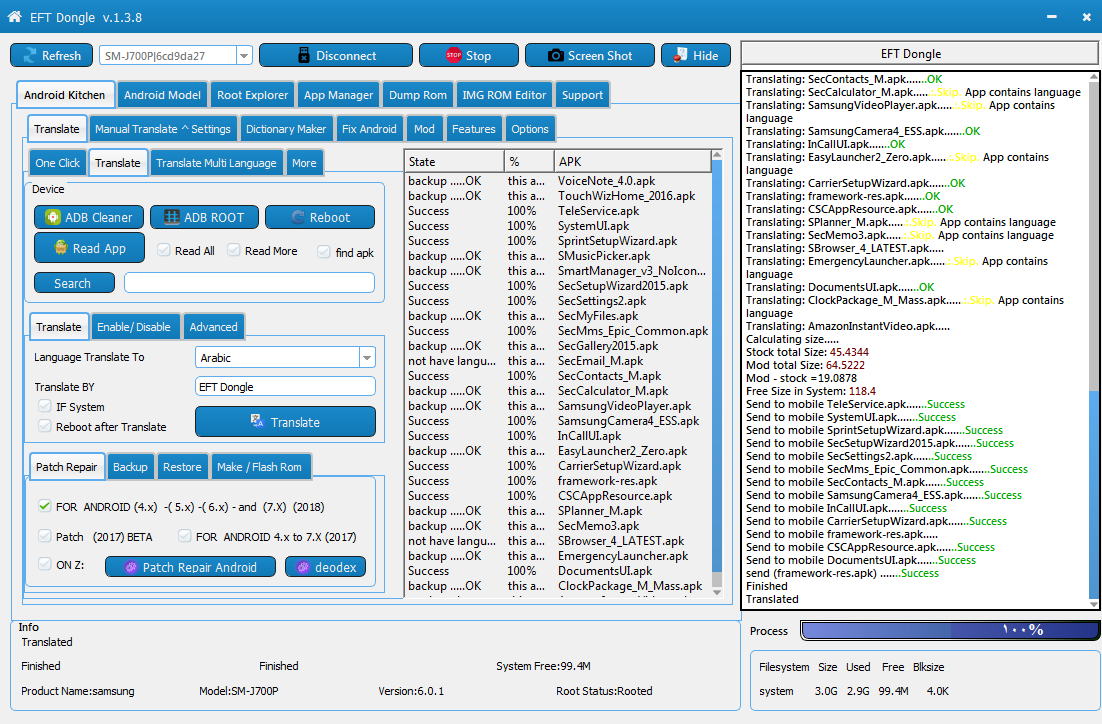Viewport: 1102px width, 724px height.
Task: Switch to the Android Model tab
Action: pyautogui.click(x=162, y=95)
